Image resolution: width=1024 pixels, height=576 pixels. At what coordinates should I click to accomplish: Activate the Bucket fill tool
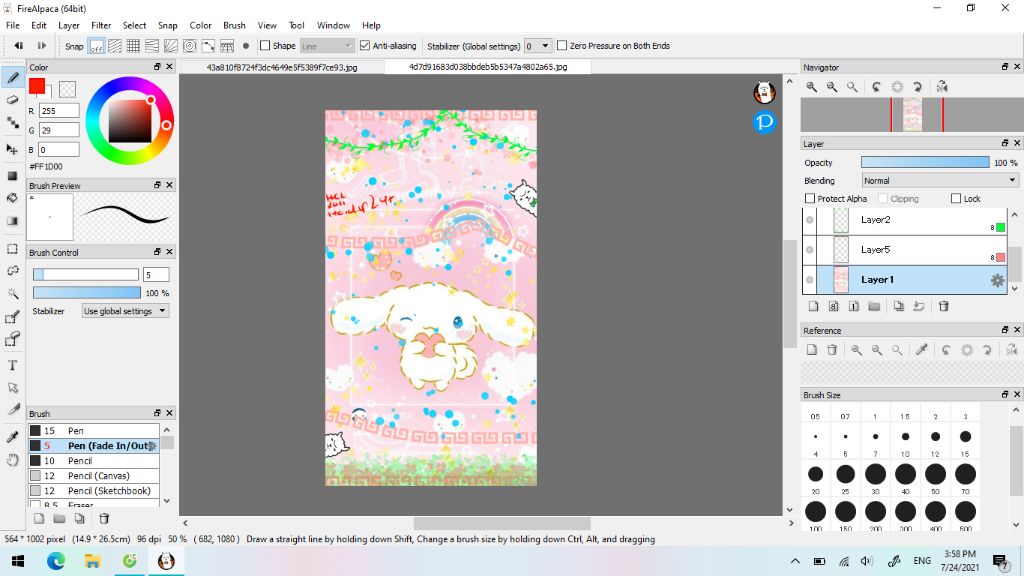[x=12, y=198]
